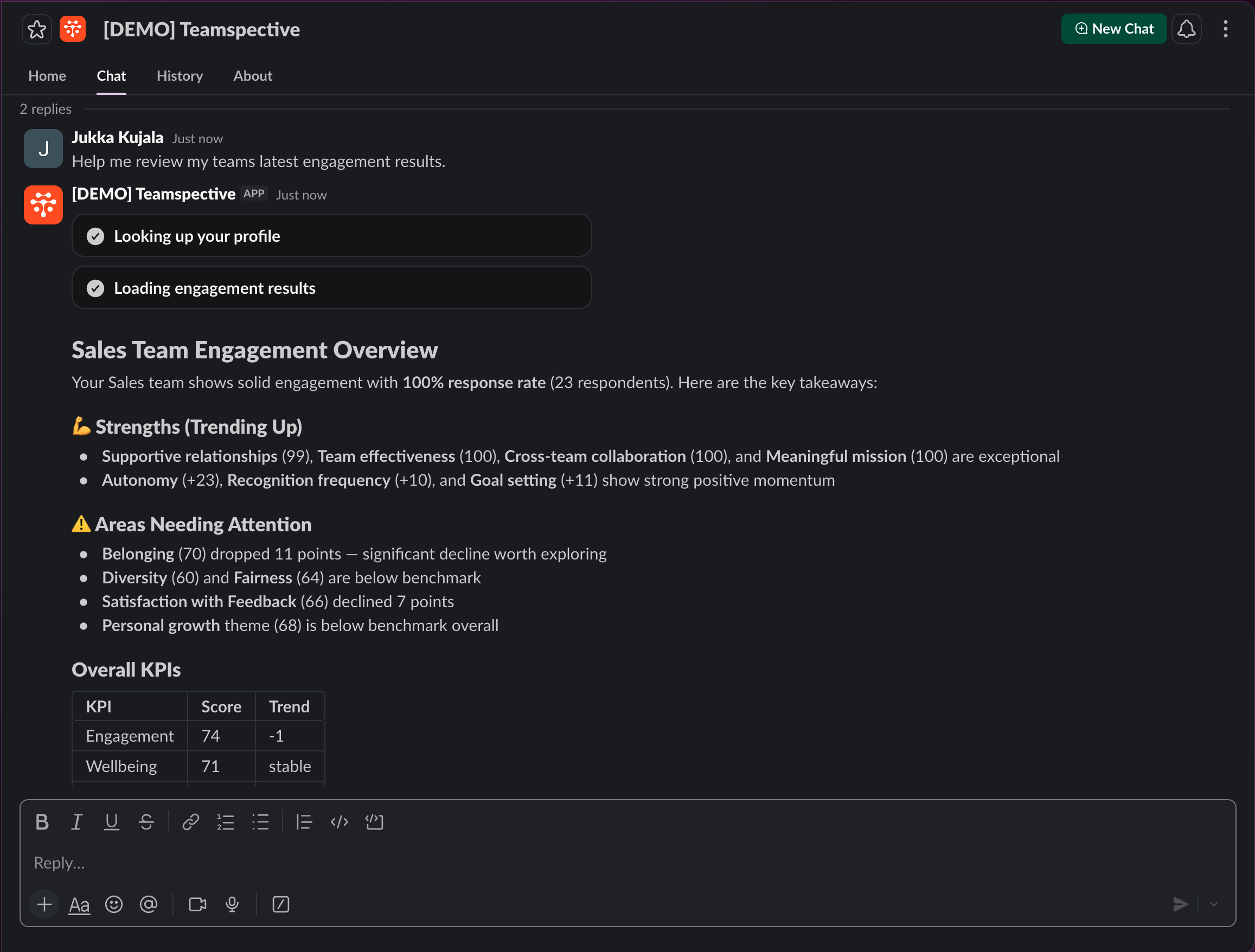The image size is (1255, 952).
Task: Open the three-dot more options menu
Action: (x=1225, y=29)
